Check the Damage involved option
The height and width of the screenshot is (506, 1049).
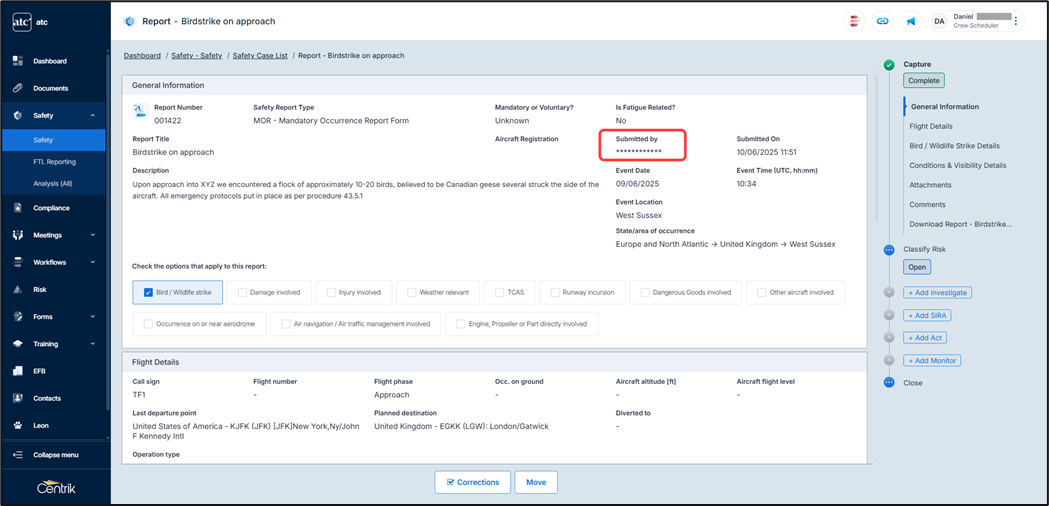[x=243, y=293]
